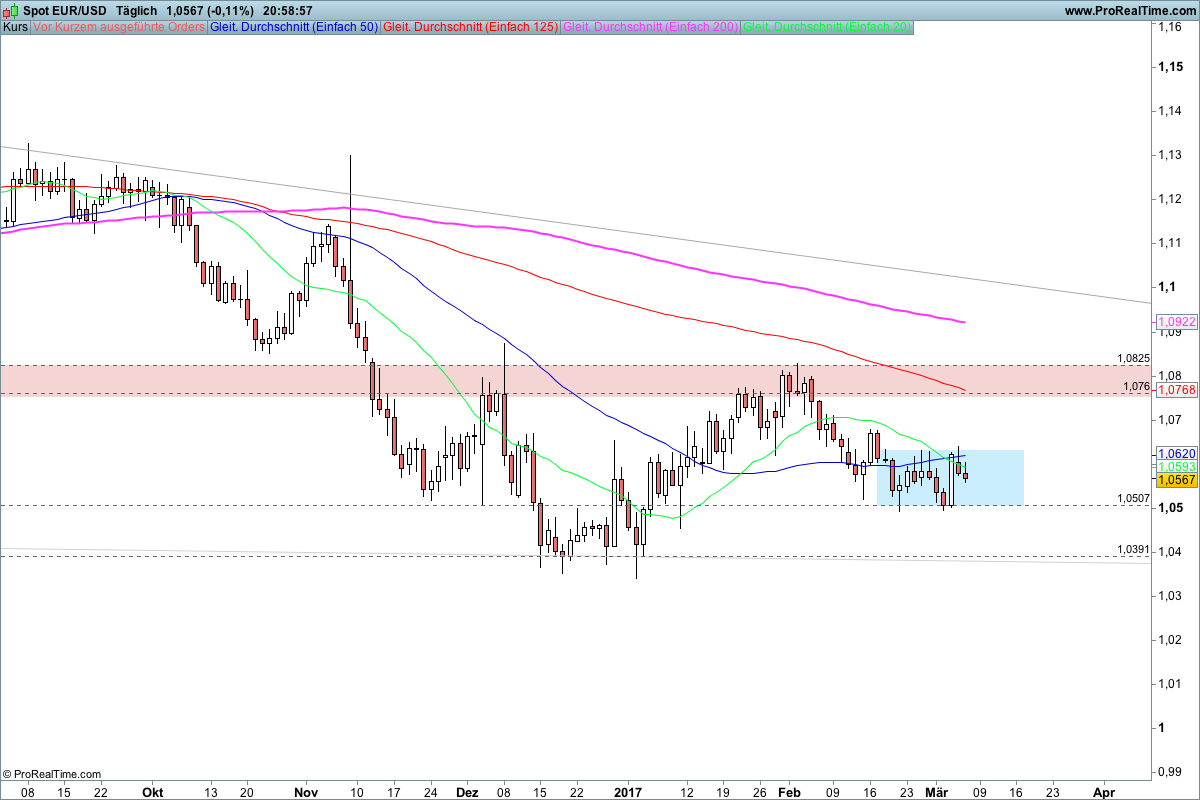Click the 1,0825 resistance level label
1200x800 pixels.
click(x=1134, y=358)
